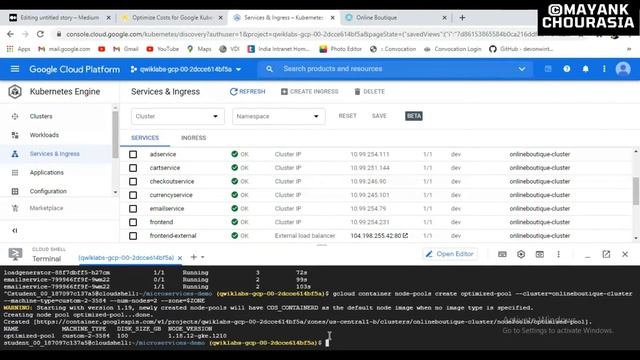Viewport: 640px width, 360px height.
Task: Tick the emailservice checkbox
Action: (133, 209)
